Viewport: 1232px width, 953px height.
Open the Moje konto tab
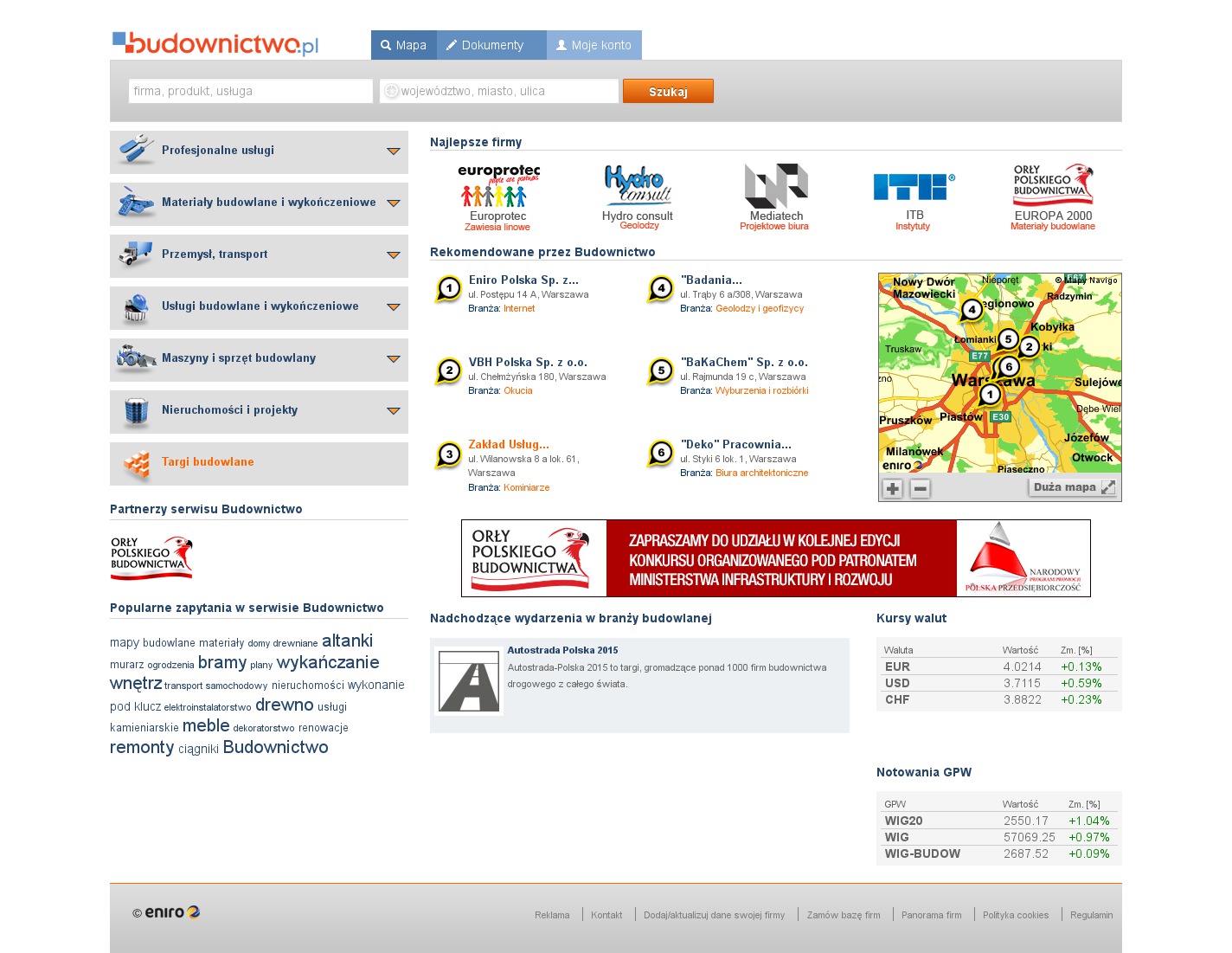pos(594,45)
